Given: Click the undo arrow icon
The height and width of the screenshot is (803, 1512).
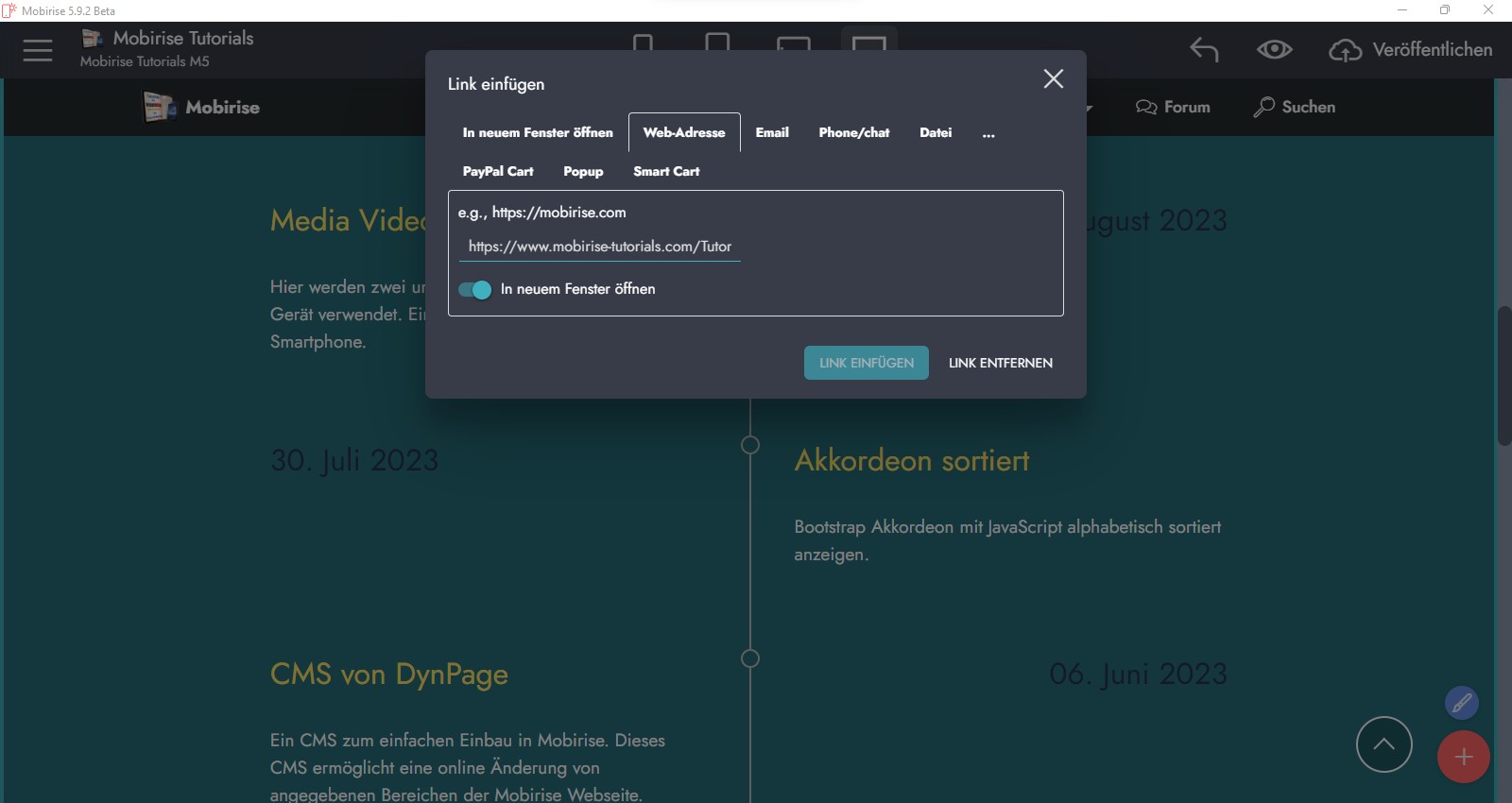Looking at the screenshot, I should pyautogui.click(x=1204, y=49).
